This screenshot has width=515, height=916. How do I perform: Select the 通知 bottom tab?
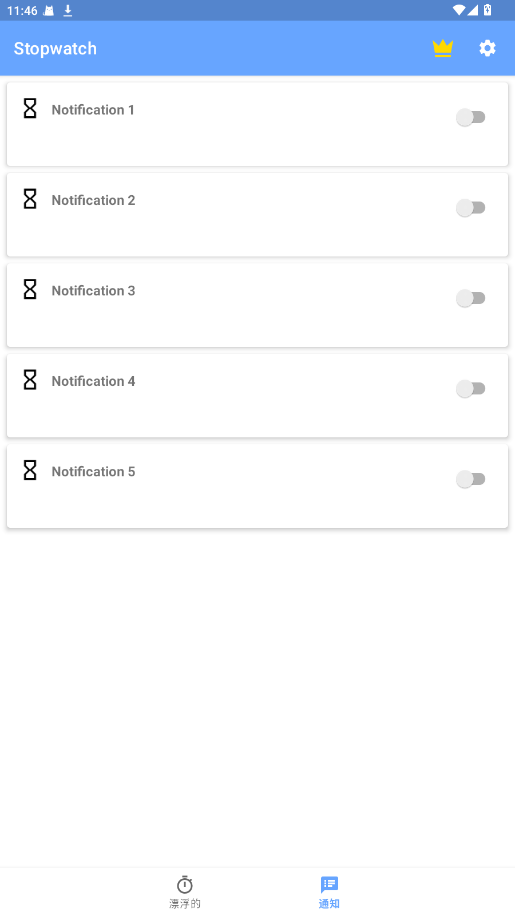[x=329, y=892]
